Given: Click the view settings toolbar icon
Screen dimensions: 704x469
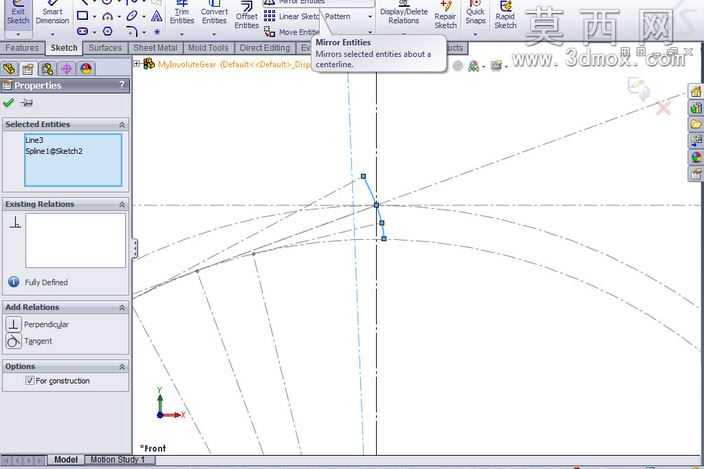Looking at the screenshot, I should point(496,66).
